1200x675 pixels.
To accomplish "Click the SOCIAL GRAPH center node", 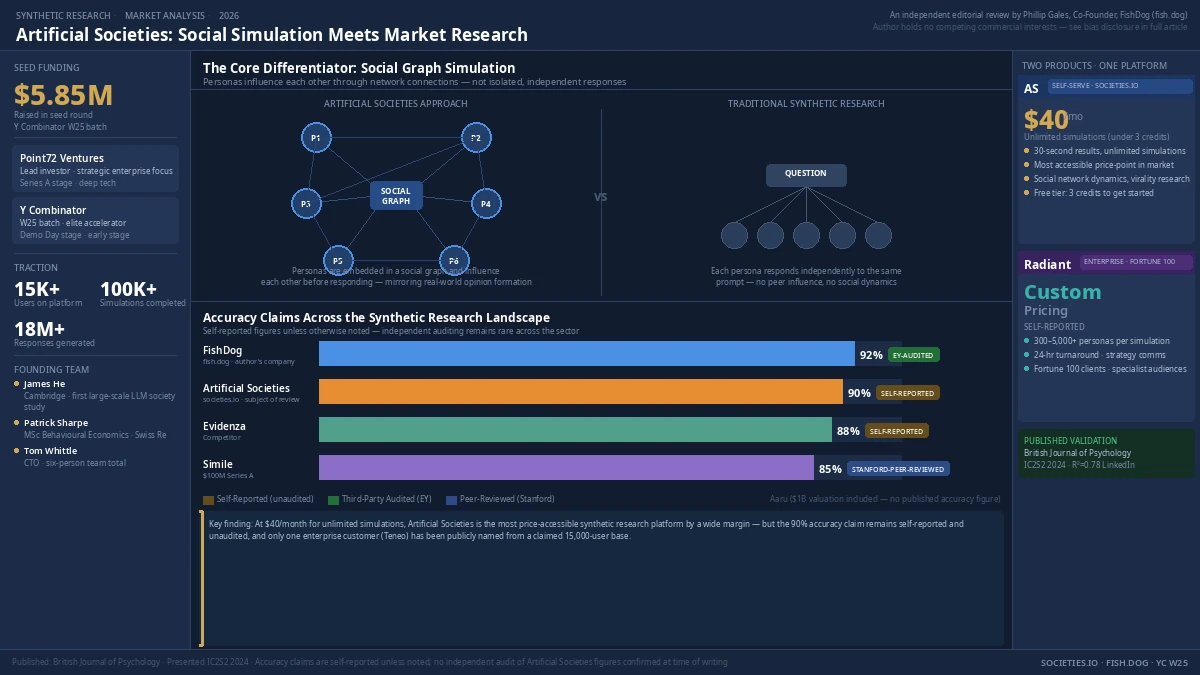I will coord(396,196).
